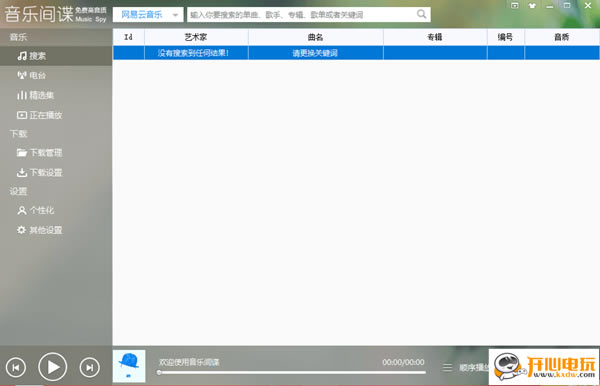
Task: Skip to the next track
Action: point(90,367)
